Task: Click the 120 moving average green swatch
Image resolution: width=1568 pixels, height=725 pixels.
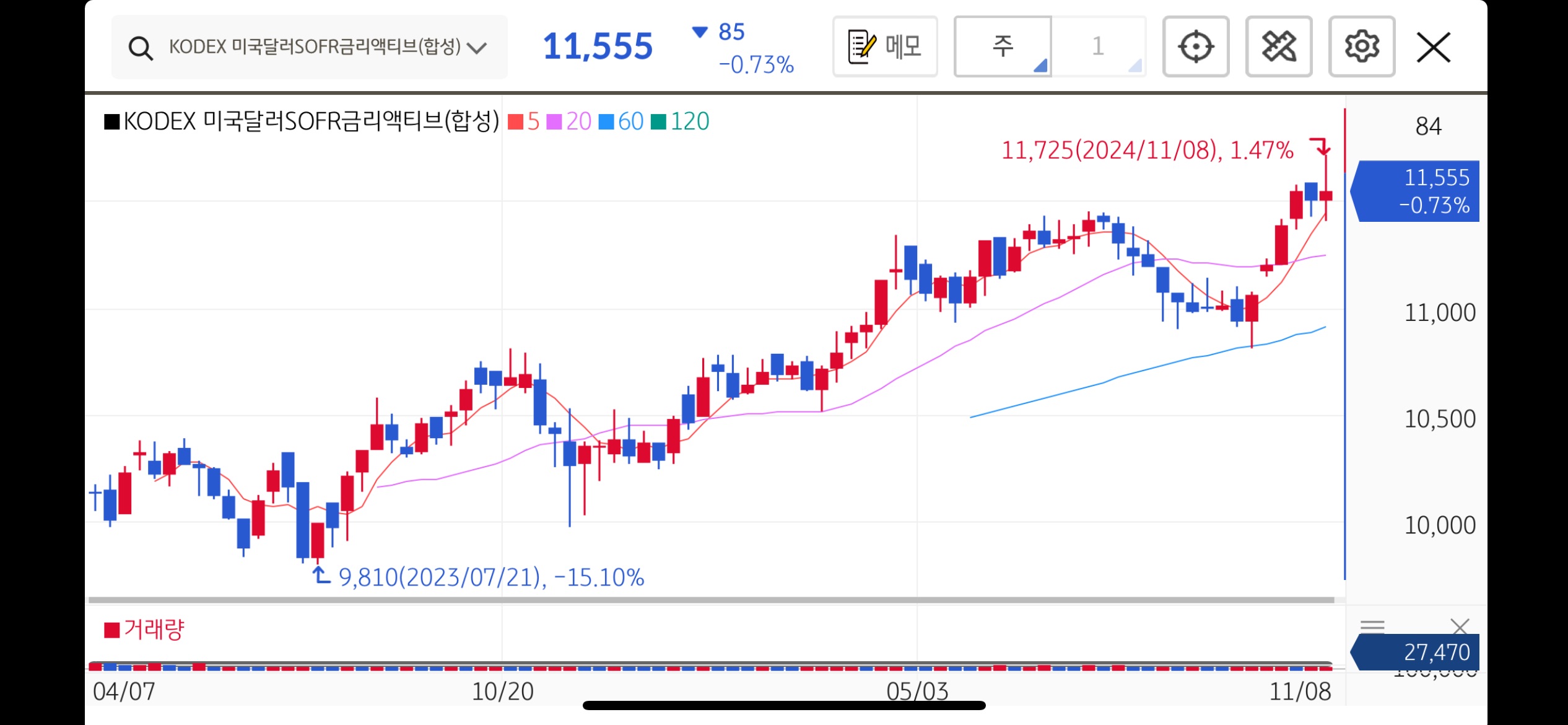Action: point(659,121)
